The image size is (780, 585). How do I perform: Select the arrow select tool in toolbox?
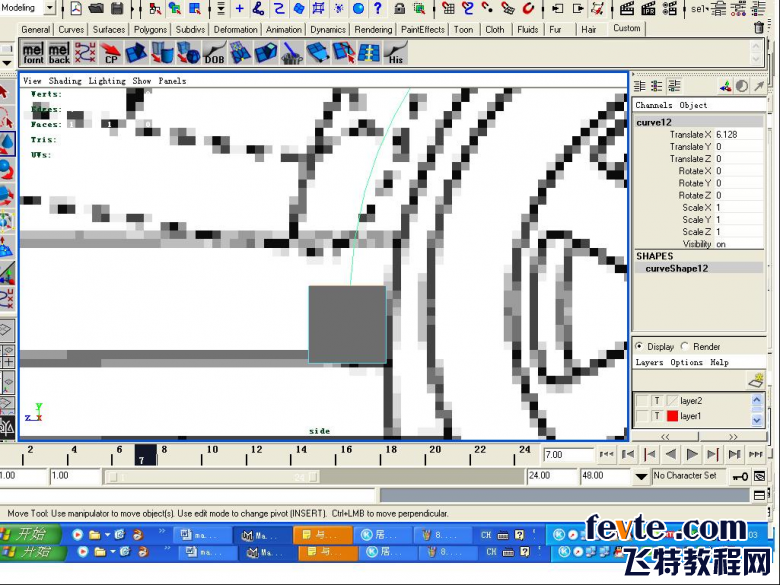[5, 93]
